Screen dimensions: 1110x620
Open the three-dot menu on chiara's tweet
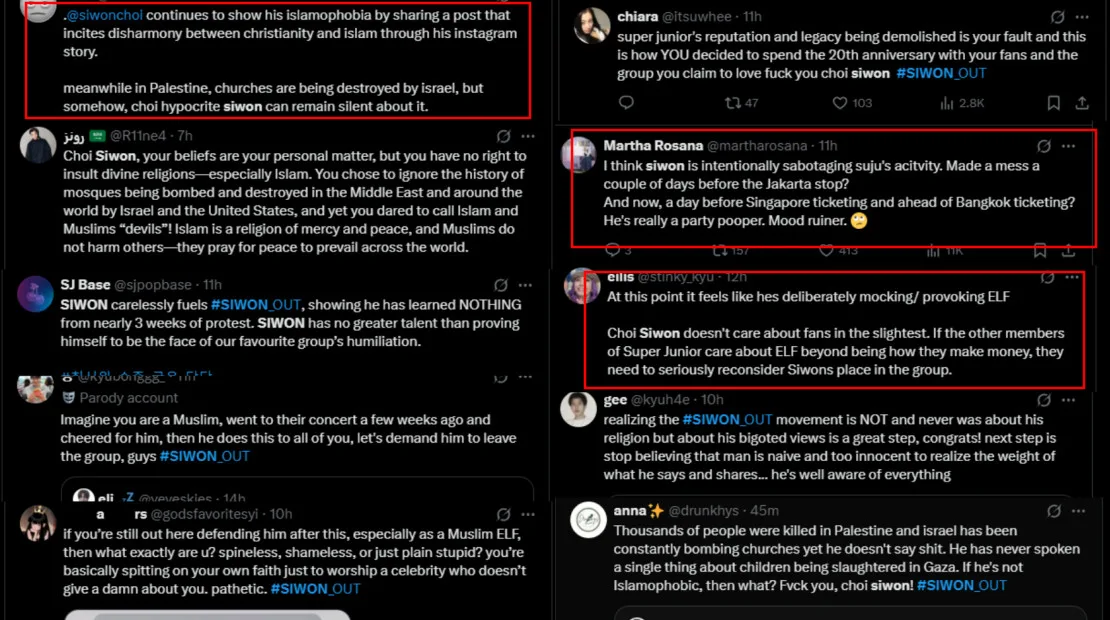[x=1081, y=17]
